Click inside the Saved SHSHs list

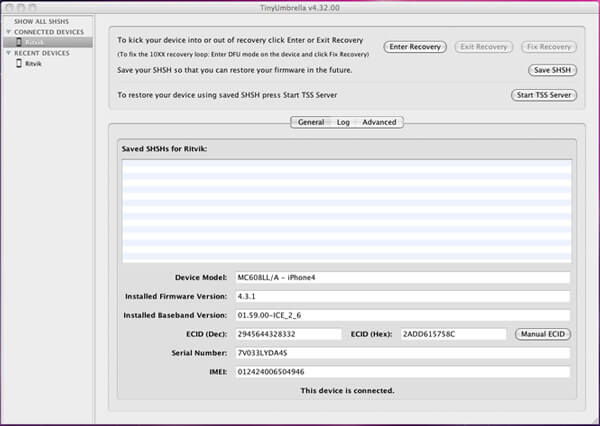346,208
